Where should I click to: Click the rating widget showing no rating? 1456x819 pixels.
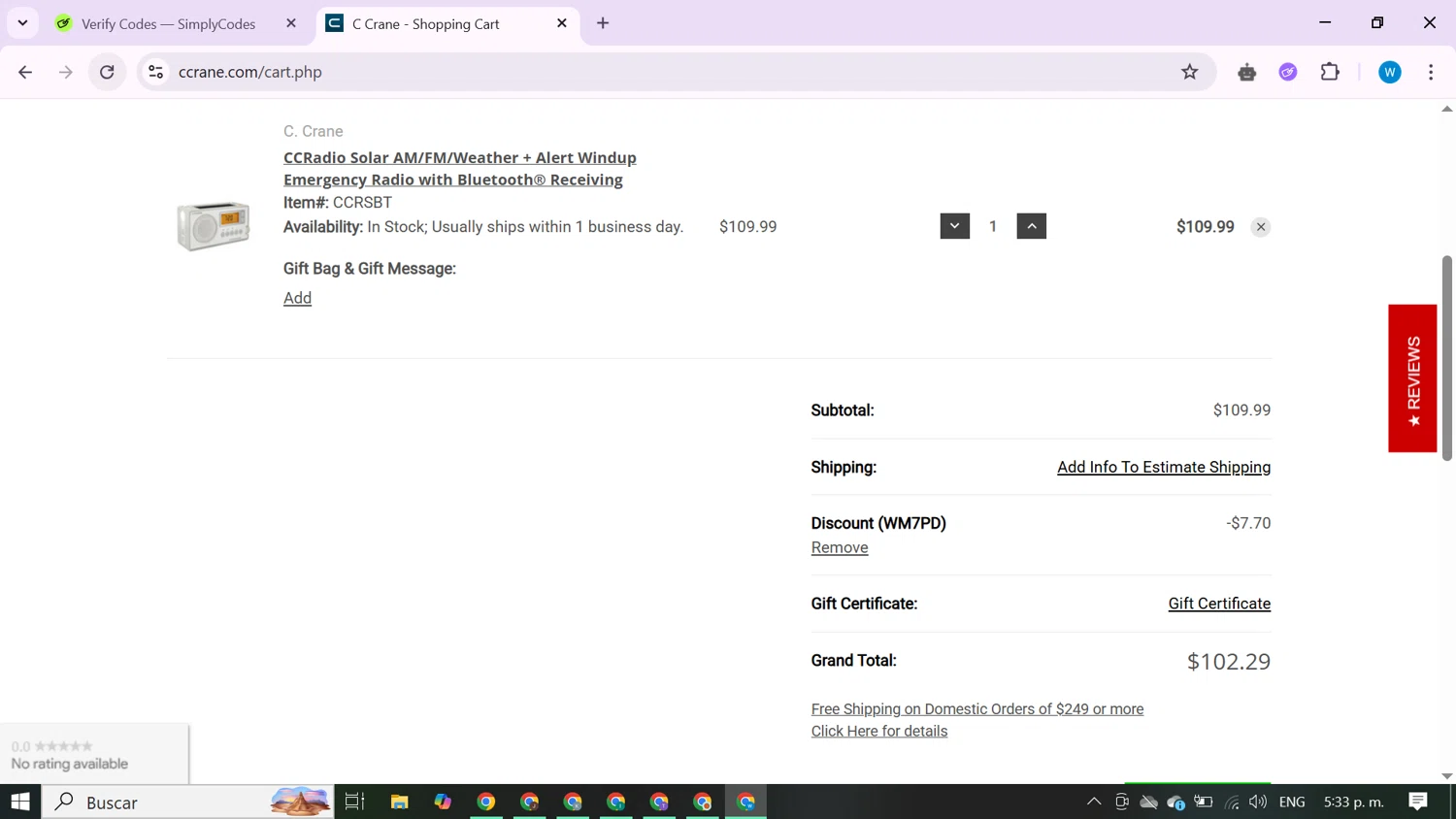(94, 754)
